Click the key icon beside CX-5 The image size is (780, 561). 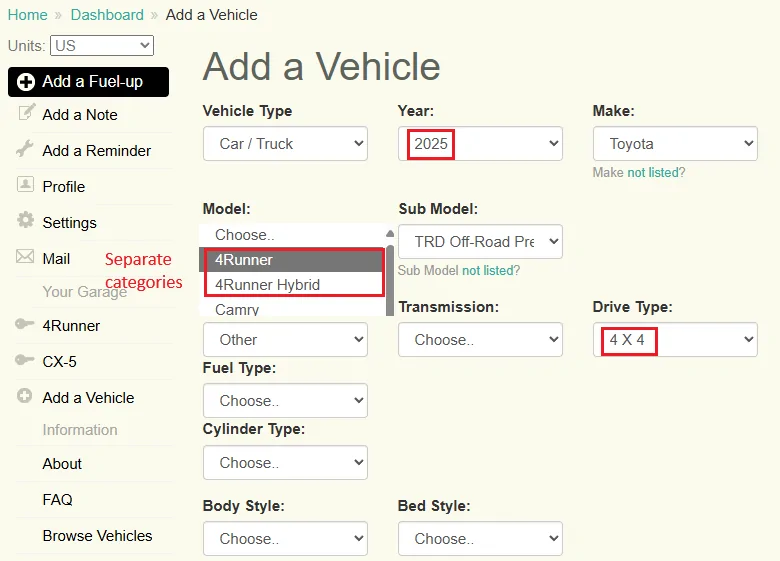point(26,361)
